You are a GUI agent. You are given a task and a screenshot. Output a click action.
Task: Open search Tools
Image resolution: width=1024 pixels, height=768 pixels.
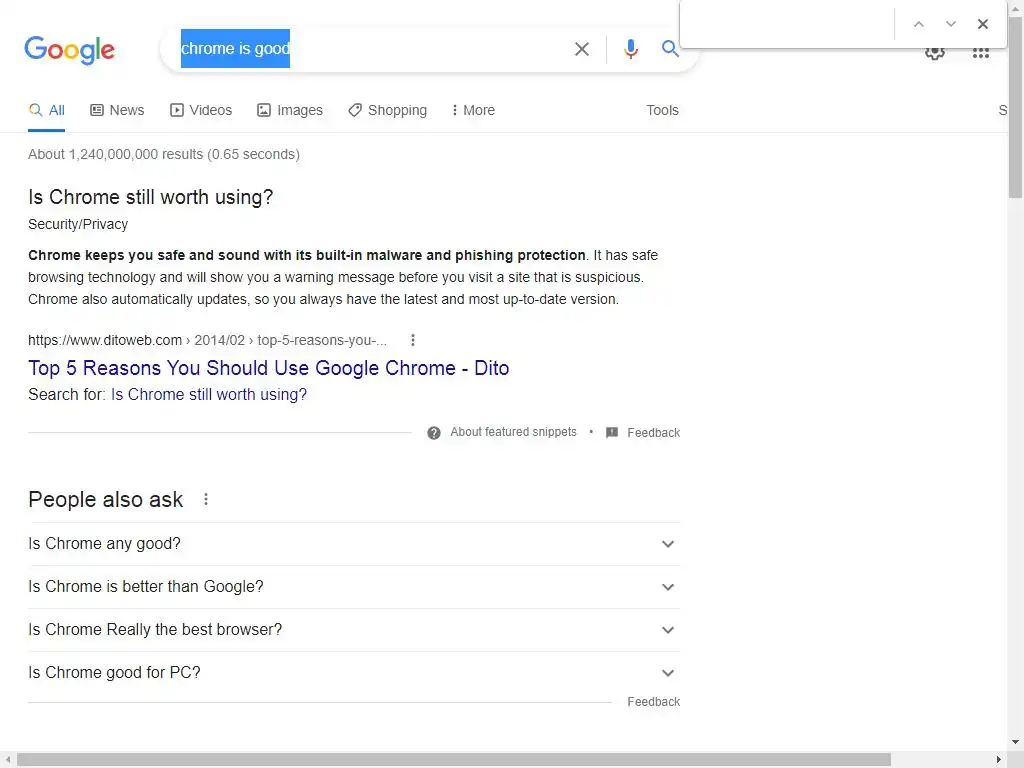[662, 110]
